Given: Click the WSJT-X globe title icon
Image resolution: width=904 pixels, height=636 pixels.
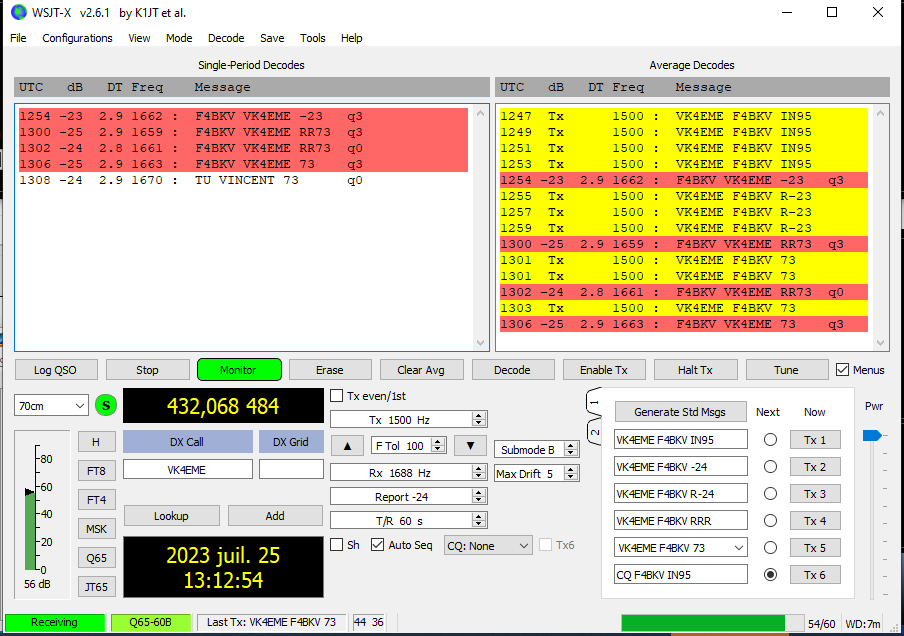Looking at the screenshot, I should (18, 12).
